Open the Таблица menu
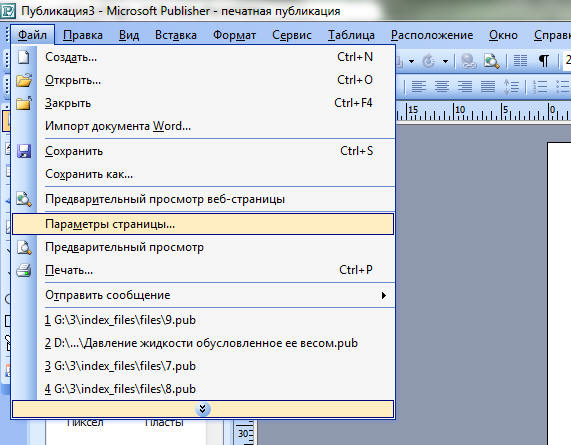571x445 pixels. [x=351, y=35]
